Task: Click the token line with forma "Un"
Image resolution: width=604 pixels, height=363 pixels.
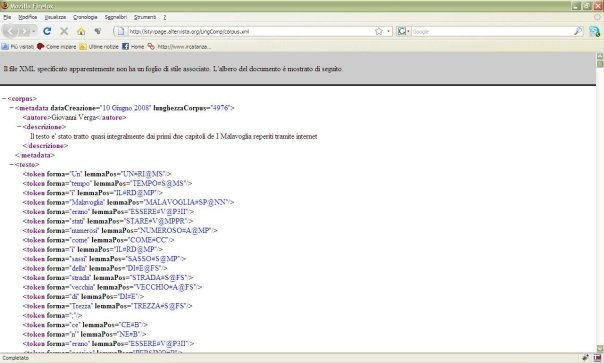Action: click(97, 174)
